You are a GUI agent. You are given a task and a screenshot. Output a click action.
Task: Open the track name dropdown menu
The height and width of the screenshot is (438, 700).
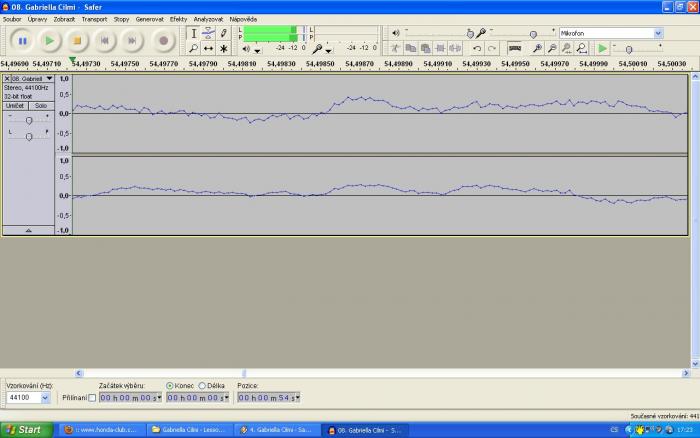click(x=50, y=78)
